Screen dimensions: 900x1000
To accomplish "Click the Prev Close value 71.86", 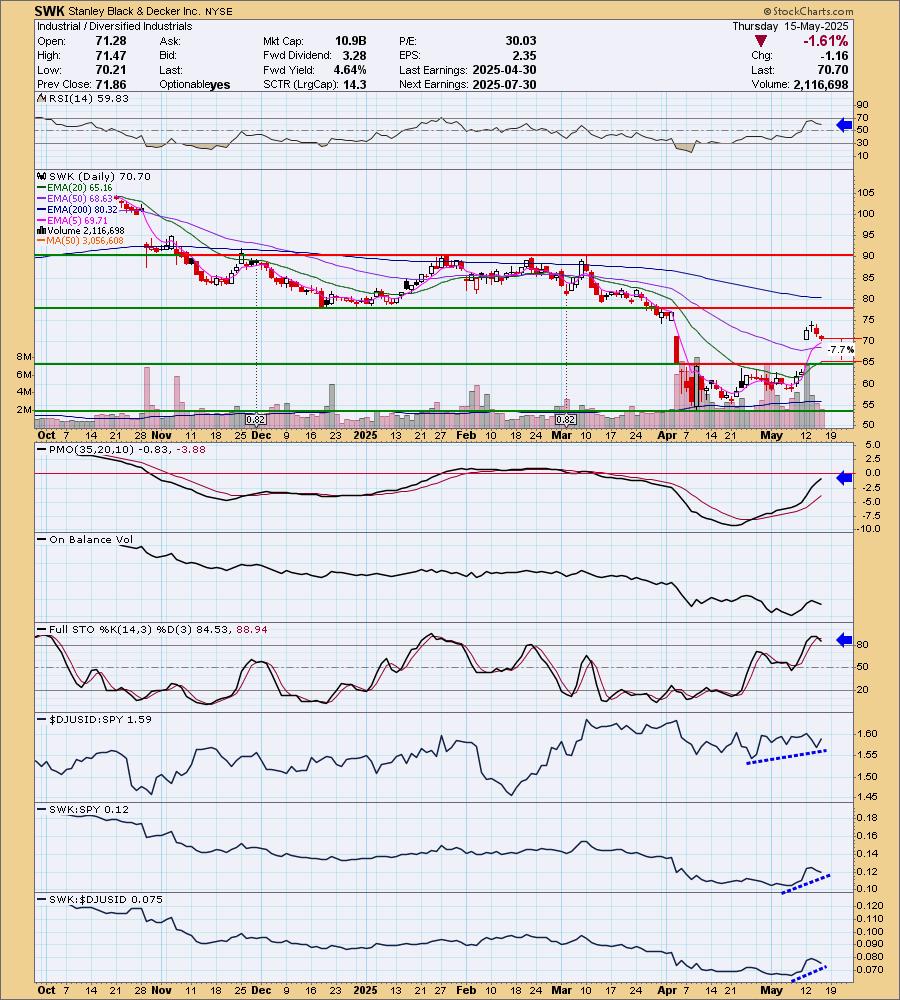I will (111, 85).
